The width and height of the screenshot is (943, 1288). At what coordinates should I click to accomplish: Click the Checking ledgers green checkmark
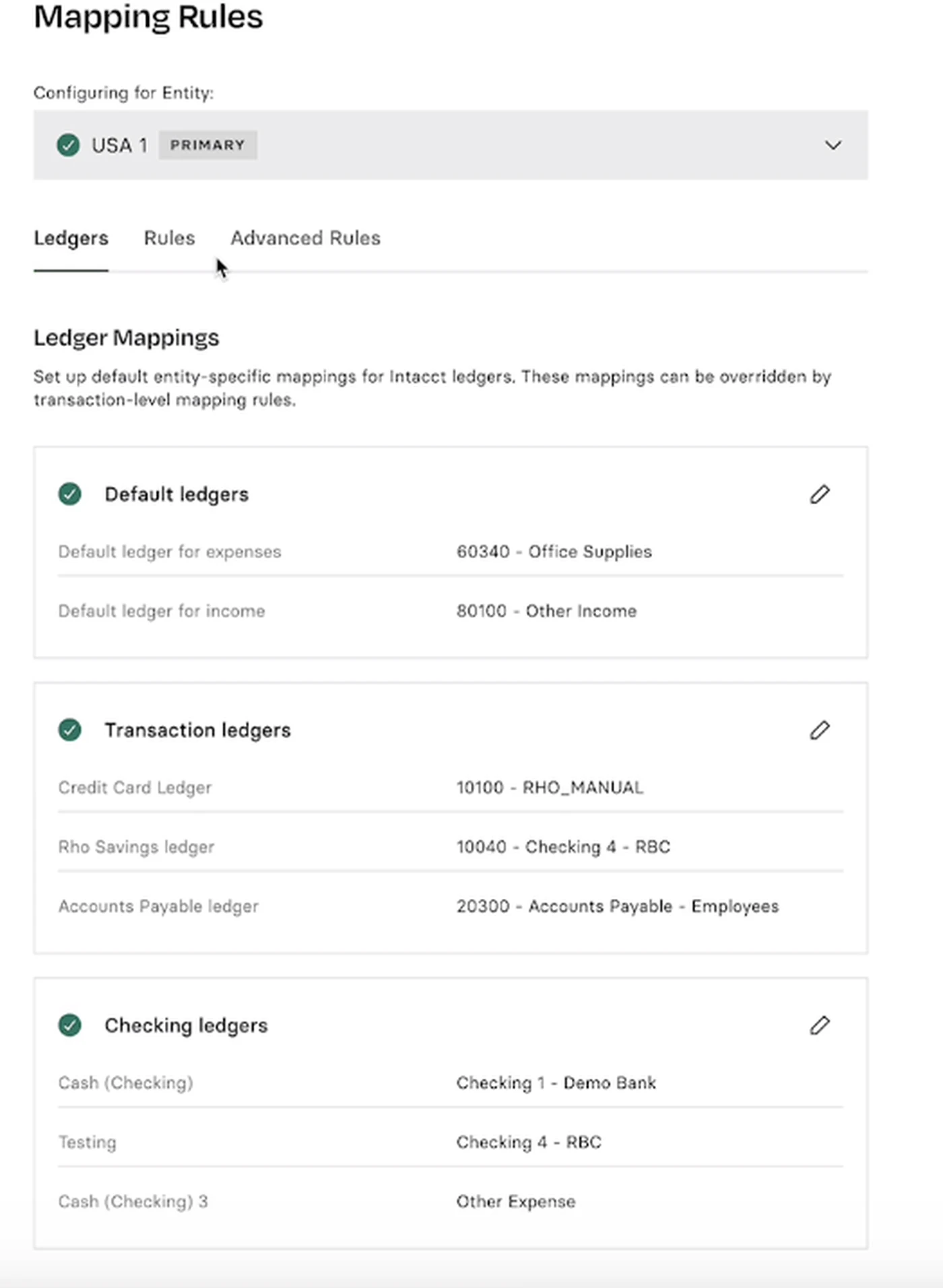(69, 1025)
